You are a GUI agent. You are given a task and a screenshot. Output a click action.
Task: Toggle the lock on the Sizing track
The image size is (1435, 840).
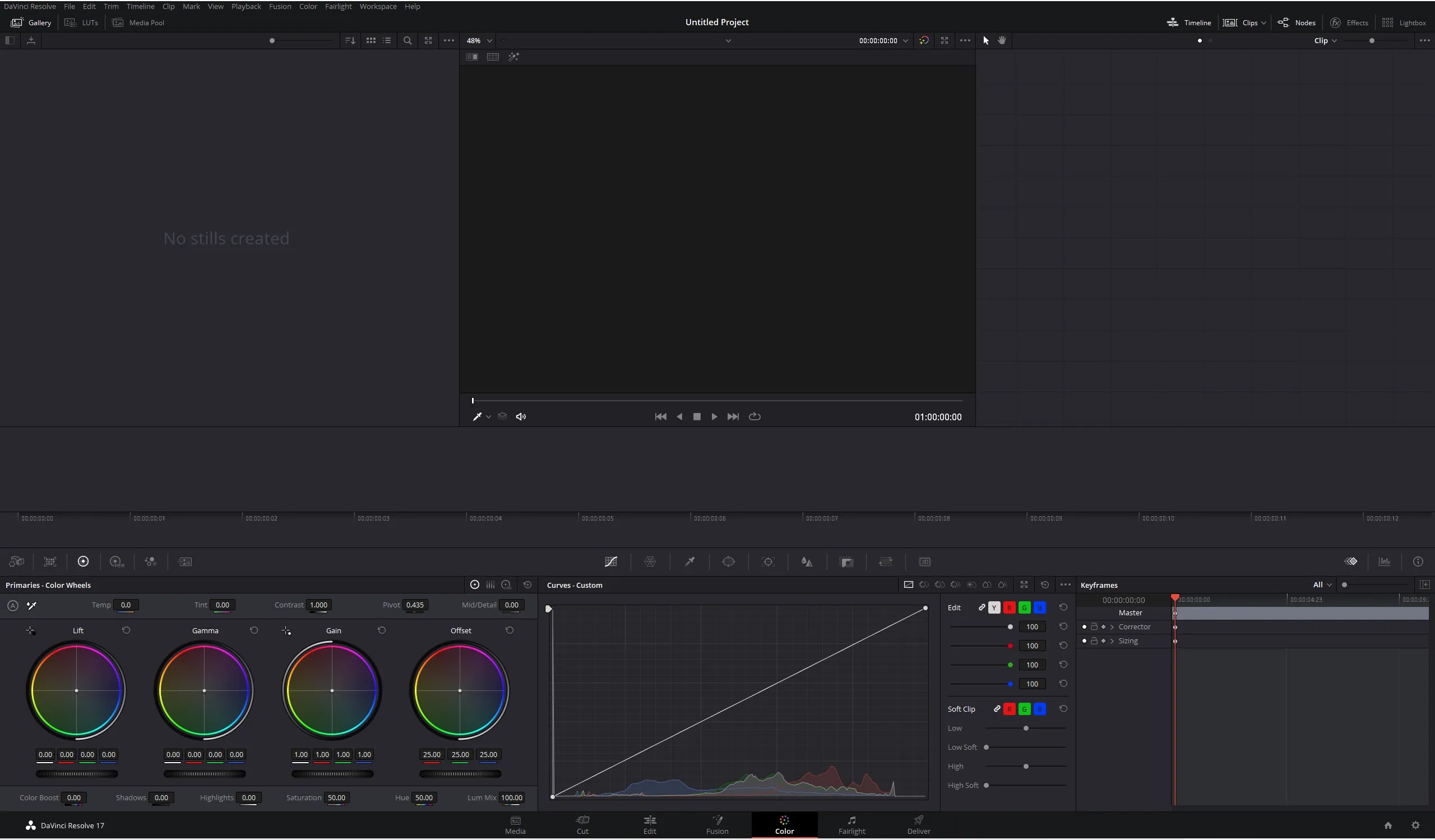1095,641
